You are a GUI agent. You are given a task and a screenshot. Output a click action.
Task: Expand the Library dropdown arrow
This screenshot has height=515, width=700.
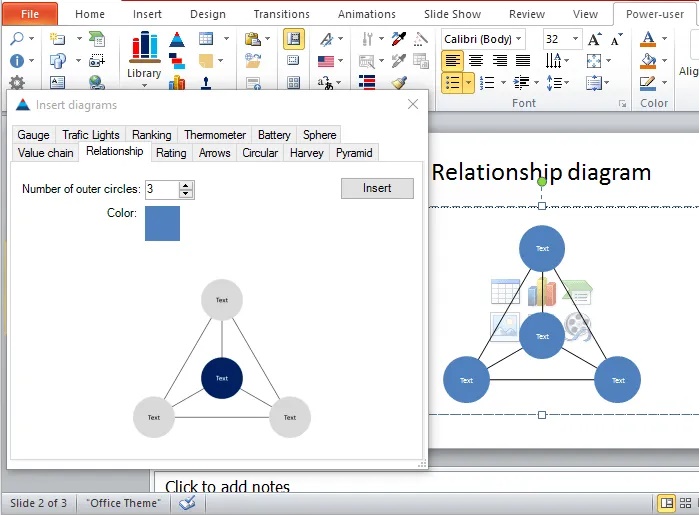[x=144, y=85]
